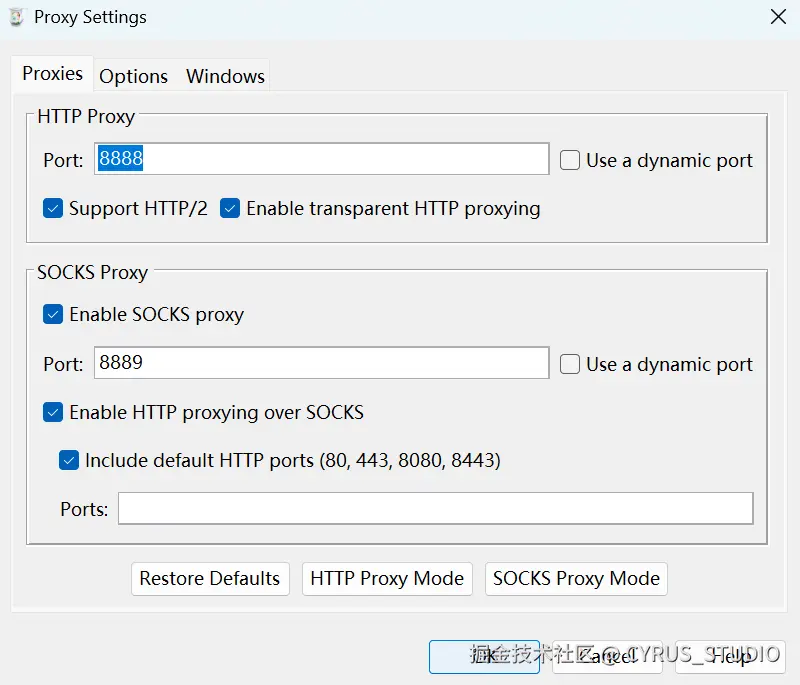The width and height of the screenshot is (800, 685).
Task: Disable transparent HTTP proxying
Action: point(231,208)
